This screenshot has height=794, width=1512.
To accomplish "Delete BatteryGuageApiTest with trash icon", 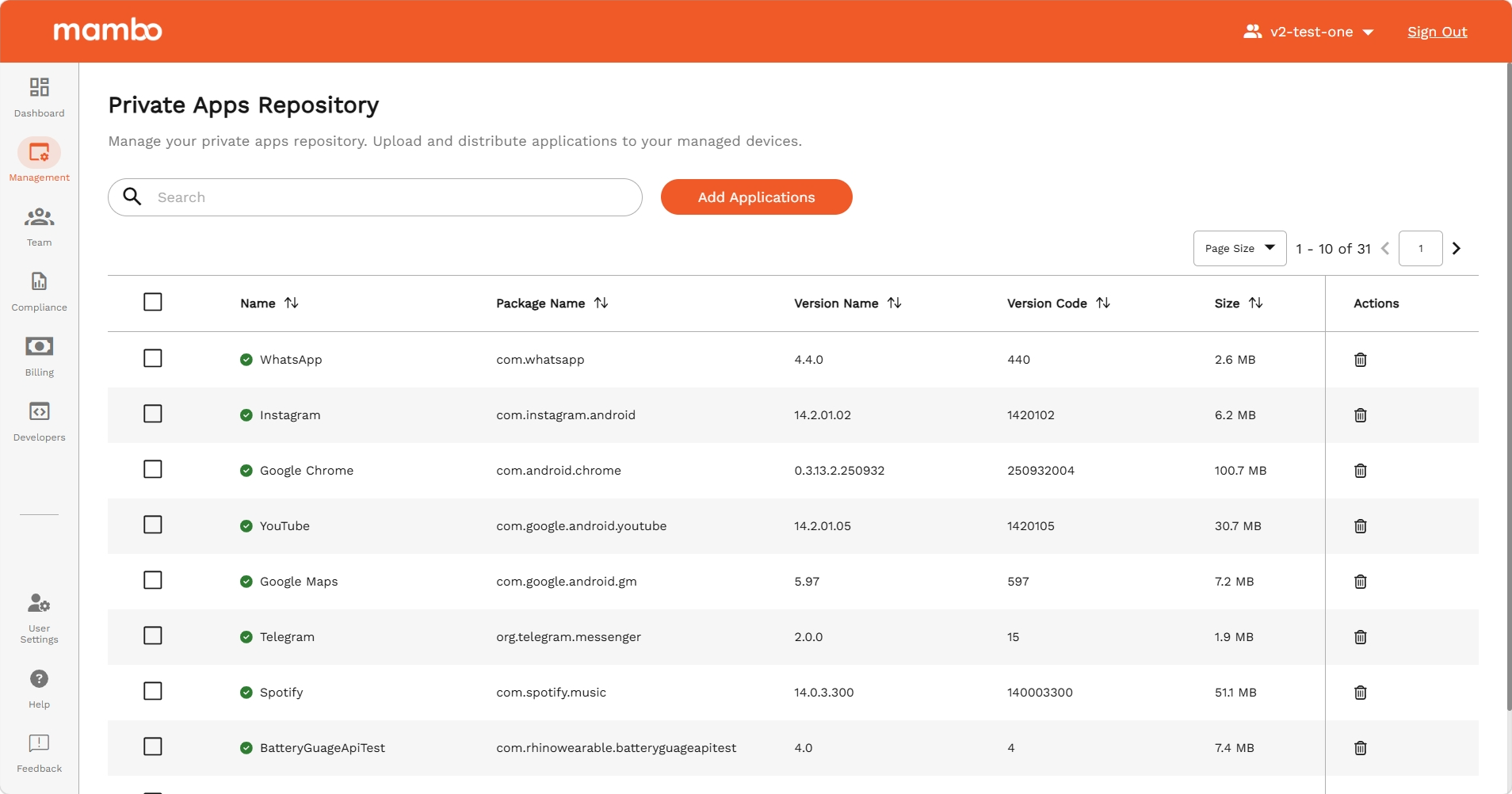I will (1361, 748).
